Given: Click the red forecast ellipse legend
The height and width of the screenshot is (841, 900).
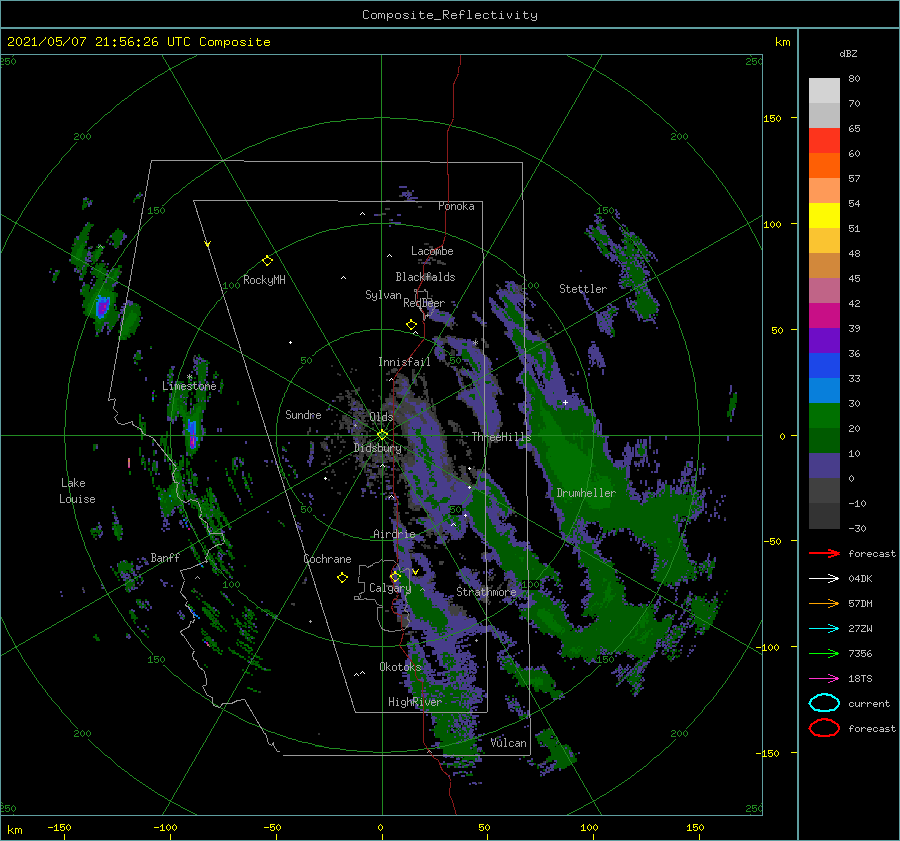Looking at the screenshot, I should coord(824,728).
